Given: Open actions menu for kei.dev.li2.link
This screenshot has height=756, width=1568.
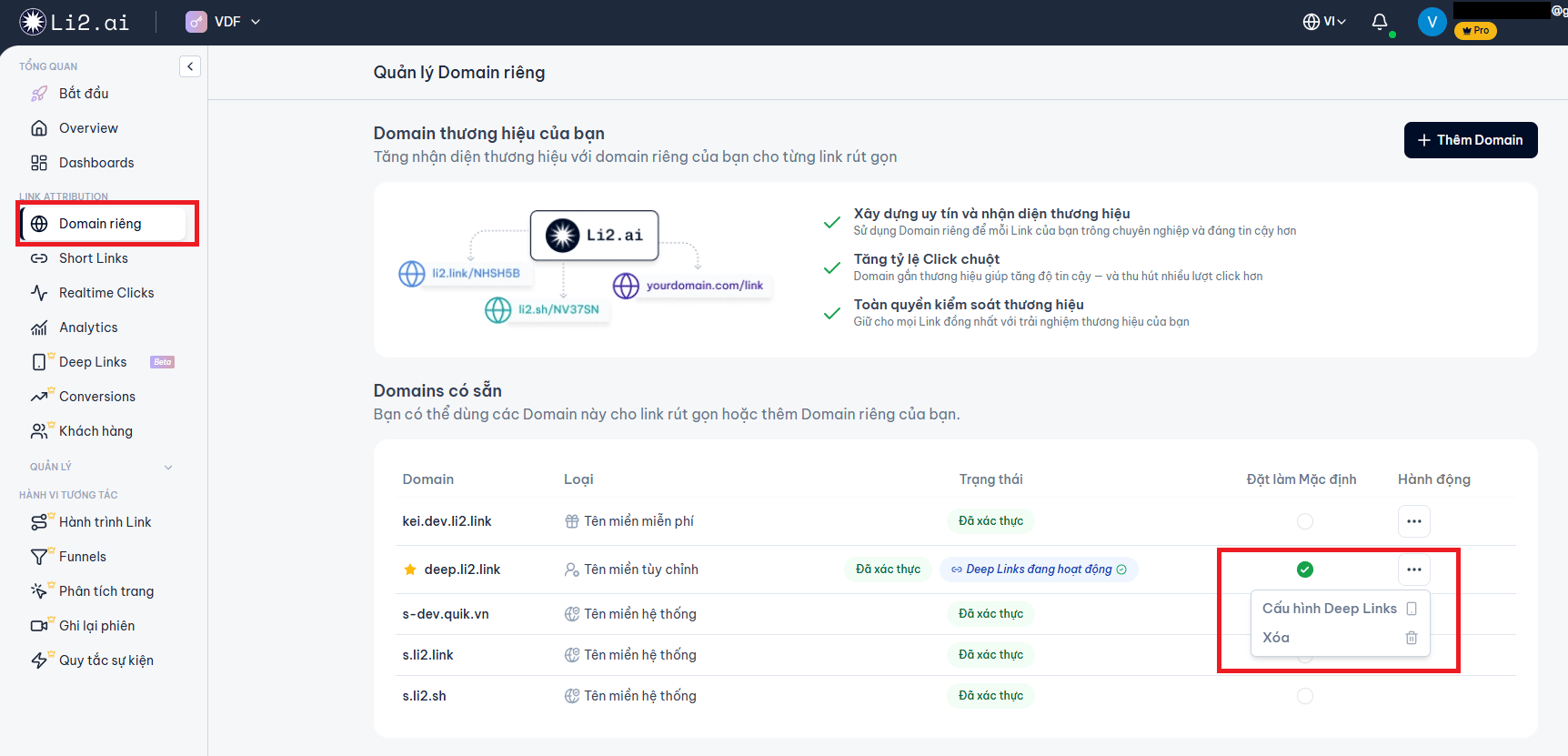Looking at the screenshot, I should click(1414, 521).
